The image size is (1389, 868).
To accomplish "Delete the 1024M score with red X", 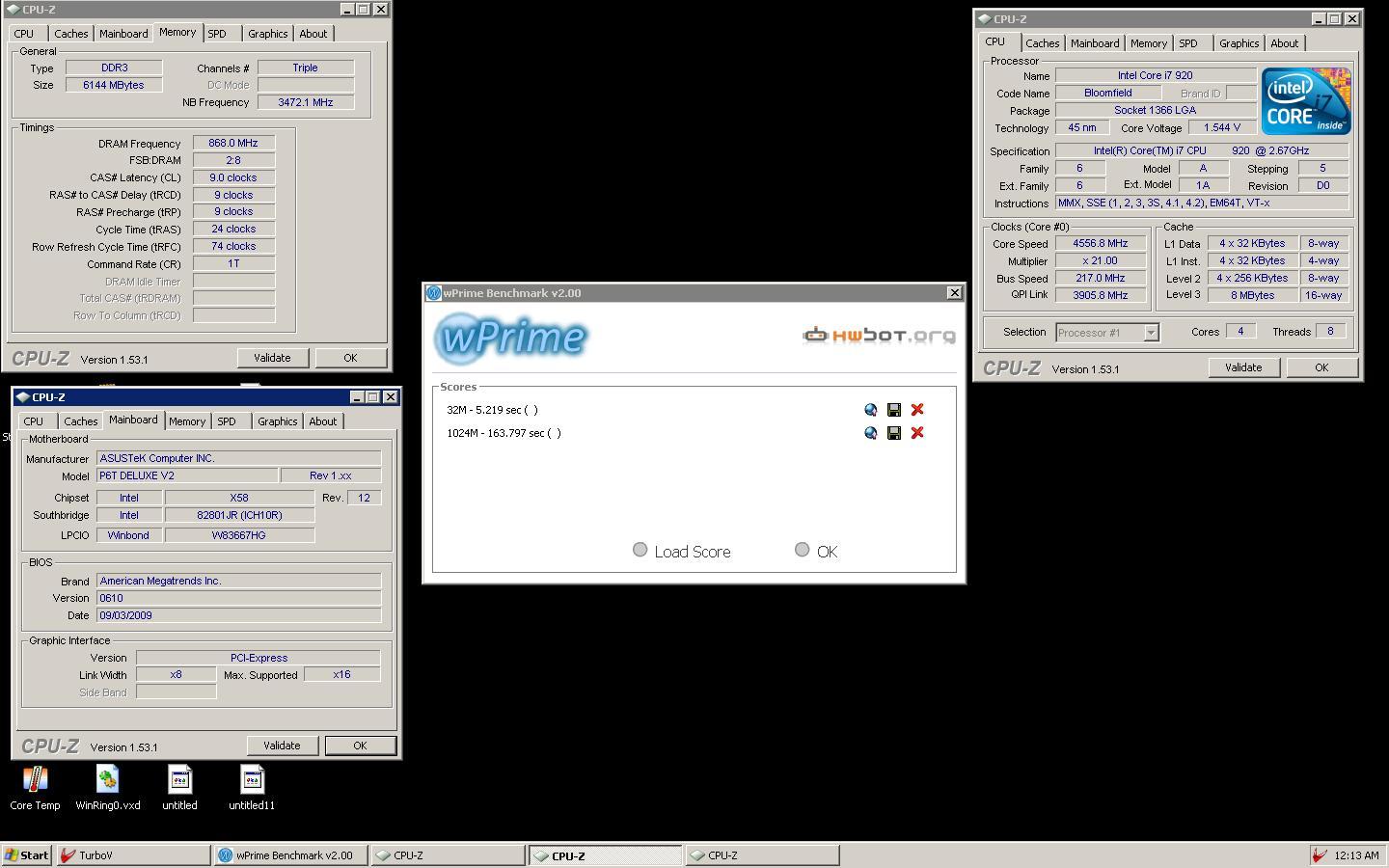I will click(917, 433).
